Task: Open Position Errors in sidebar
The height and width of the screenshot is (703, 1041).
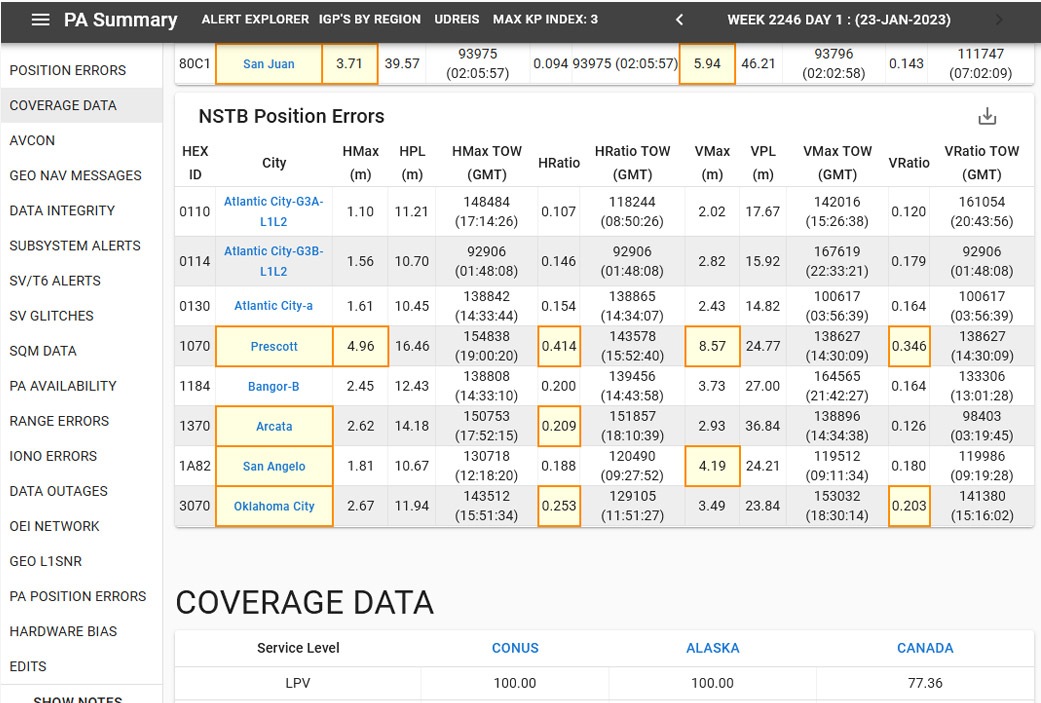Action: [x=68, y=70]
